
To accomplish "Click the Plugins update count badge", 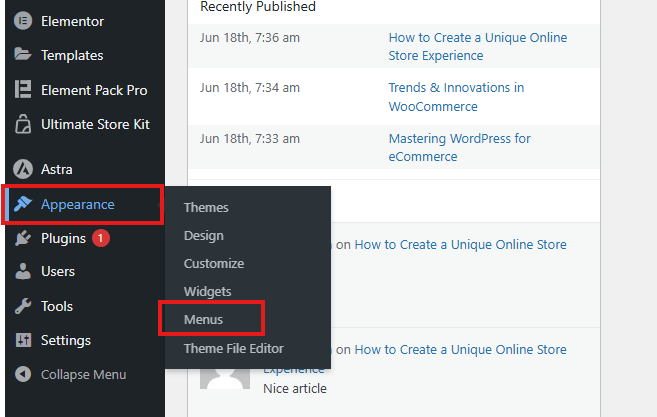I will tap(101, 239).
